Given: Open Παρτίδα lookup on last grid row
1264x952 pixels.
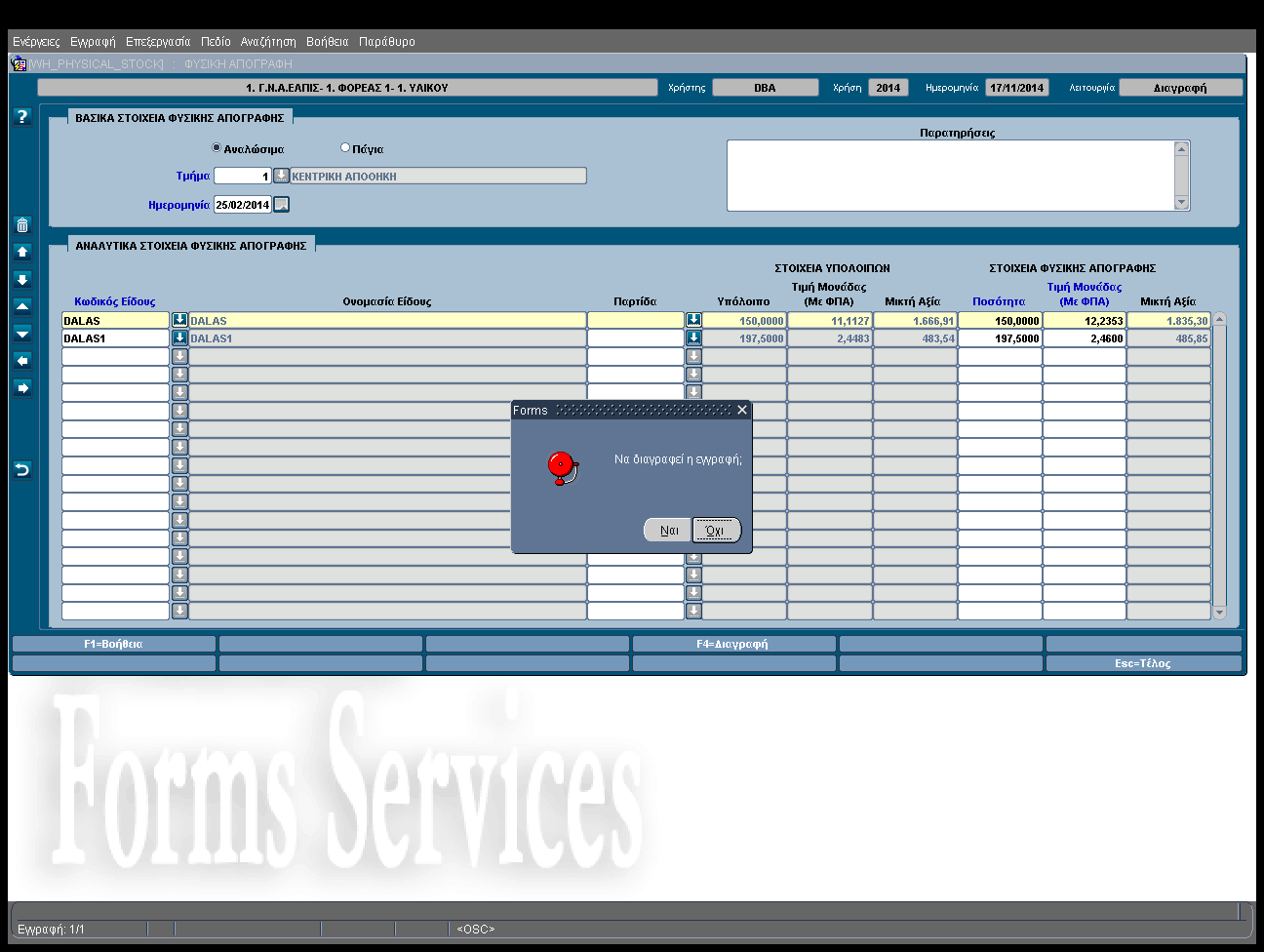Looking at the screenshot, I should coord(693,611).
